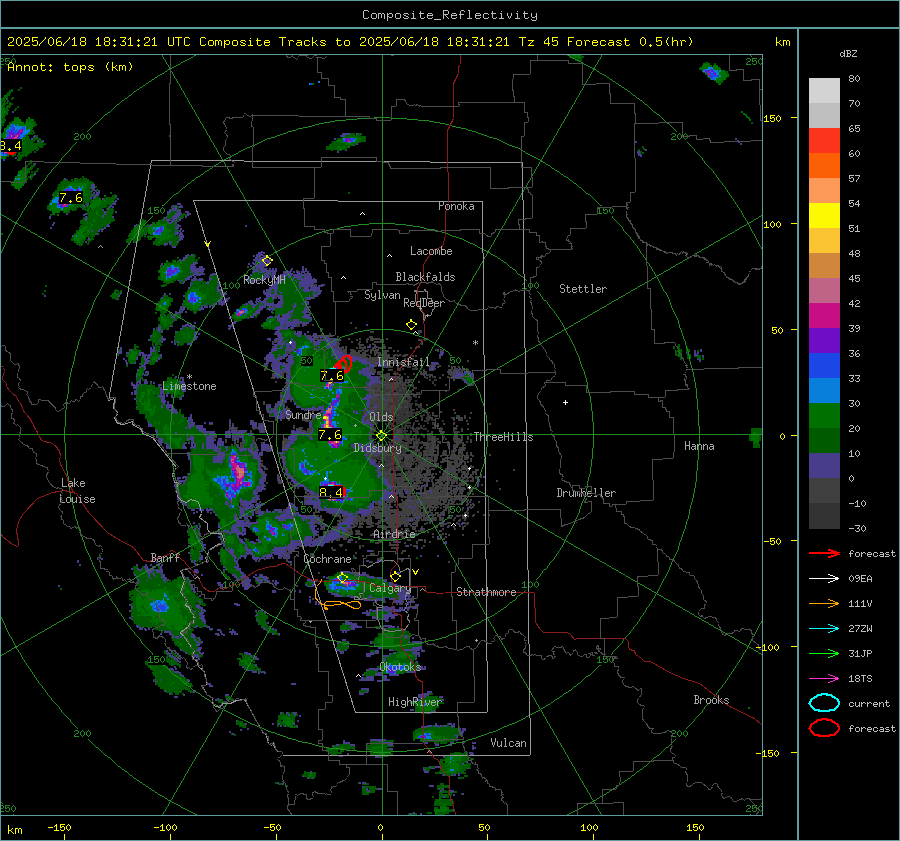Screen dimensions: 900x841
Task: Click the red 'forecast' ellipse legend icon
Action: coord(824,728)
